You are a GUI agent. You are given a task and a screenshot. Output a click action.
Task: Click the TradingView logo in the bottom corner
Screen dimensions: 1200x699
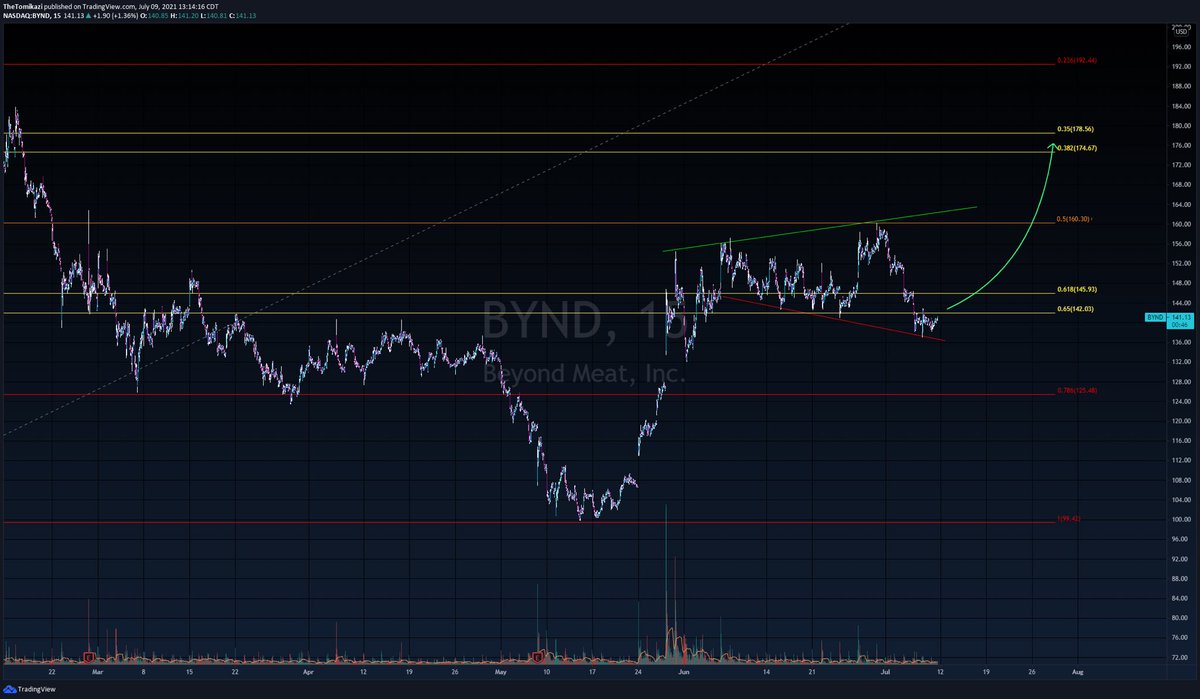pyautogui.click(x=28, y=690)
